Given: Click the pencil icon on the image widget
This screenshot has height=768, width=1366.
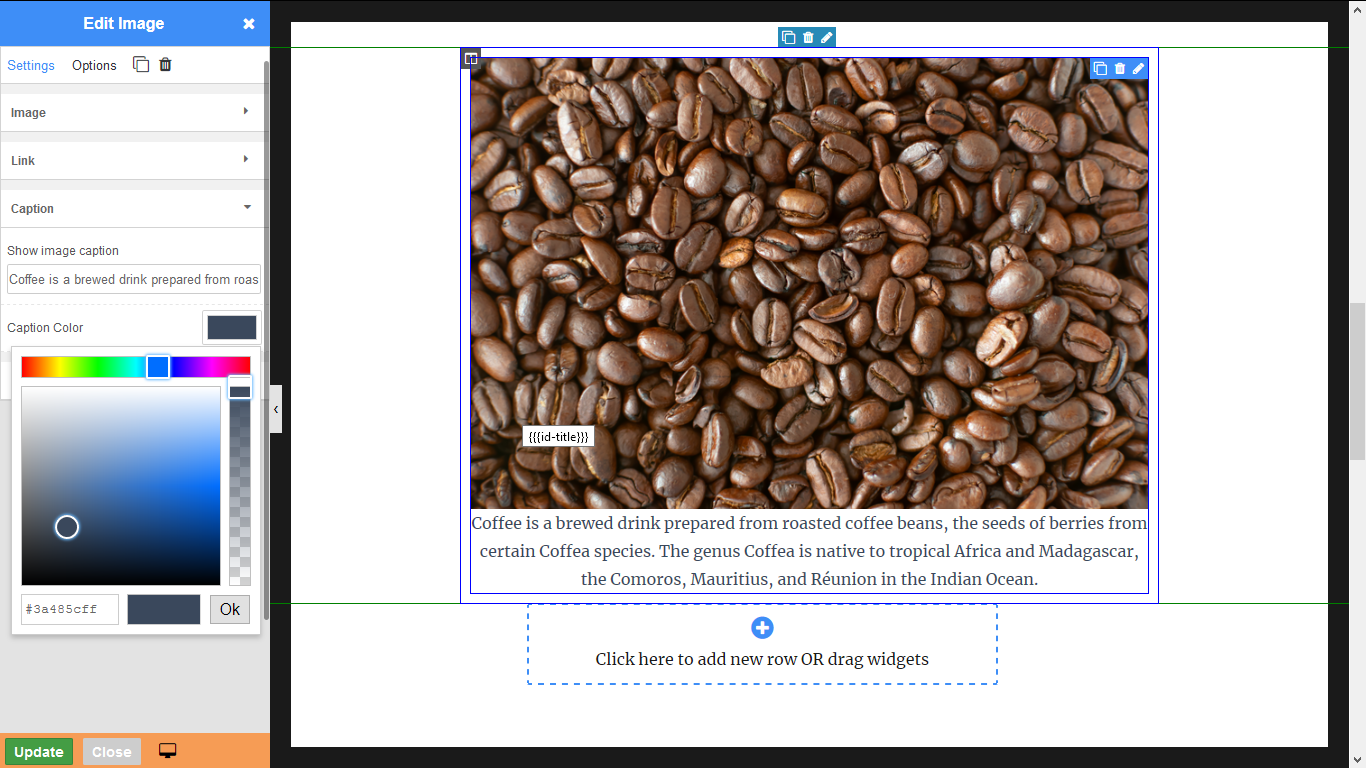Looking at the screenshot, I should coord(1138,69).
